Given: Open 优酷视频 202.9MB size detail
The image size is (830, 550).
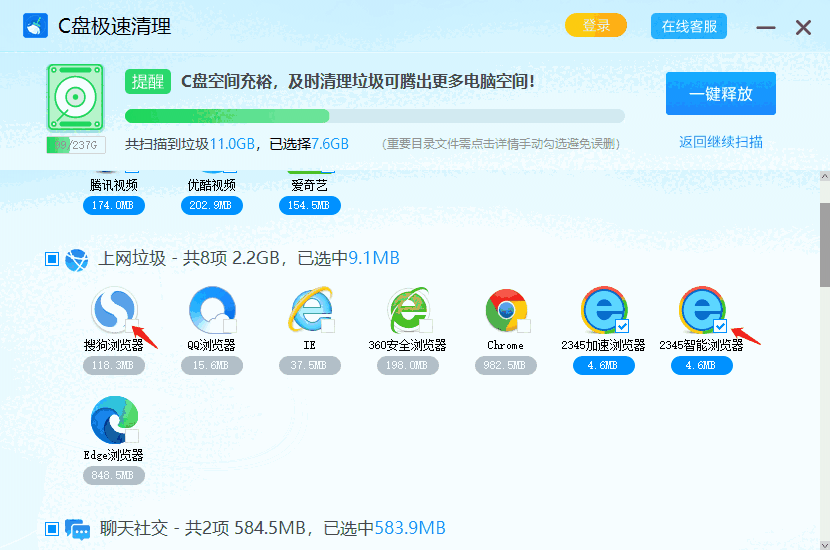Looking at the screenshot, I should 212,205.
